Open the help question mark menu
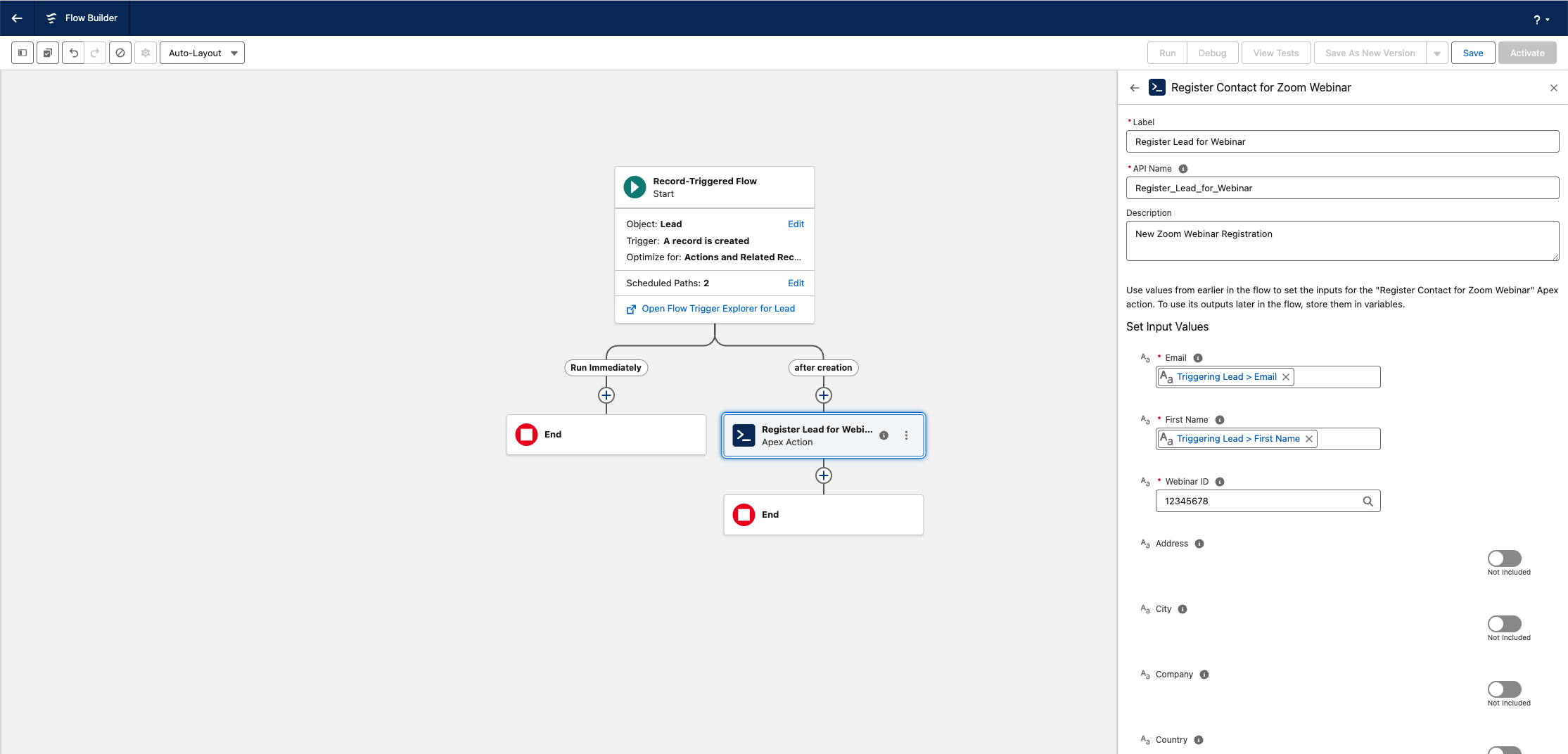The width and height of the screenshot is (1568, 754). [x=1541, y=19]
